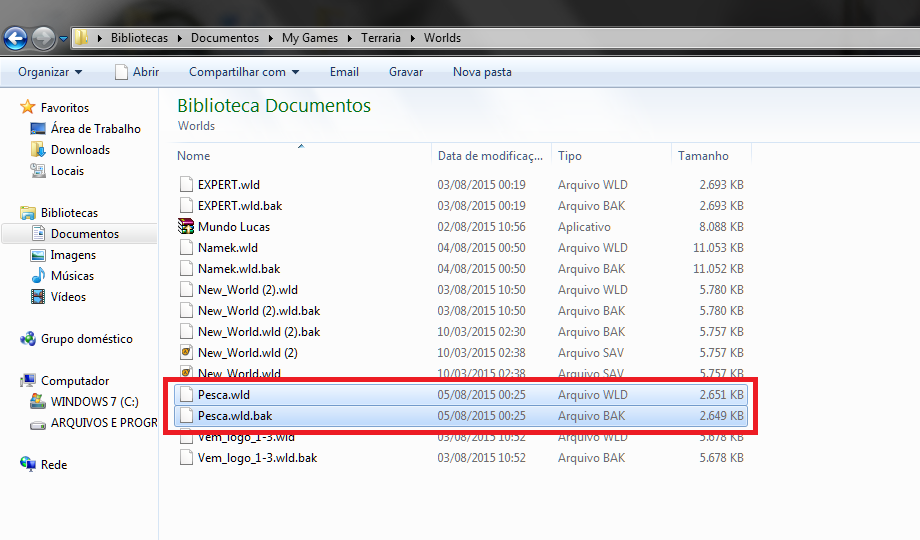920x540 pixels.
Task: Click Worlds in the address bar
Action: tap(442, 38)
